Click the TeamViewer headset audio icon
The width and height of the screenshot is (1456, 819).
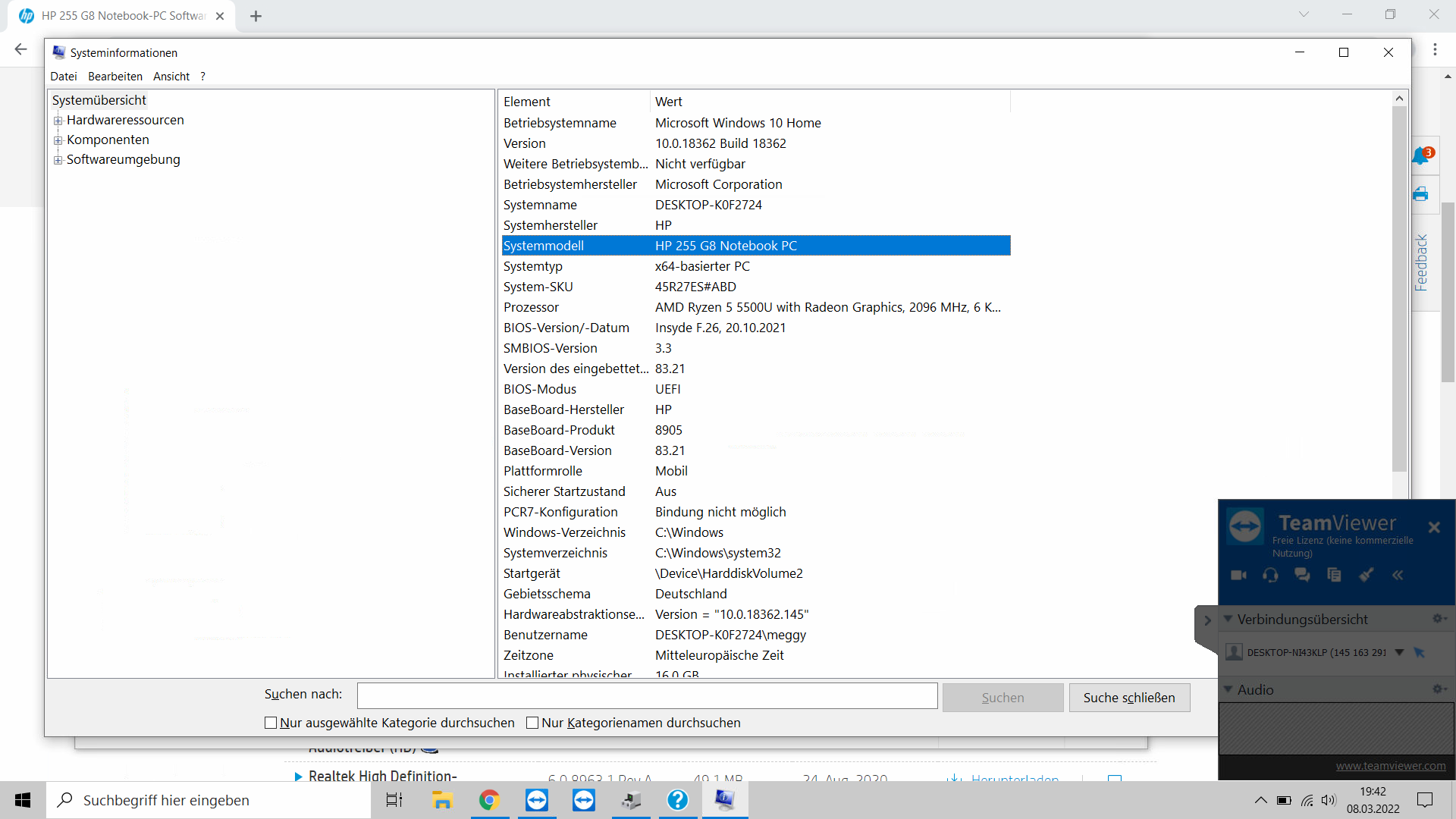coord(1270,575)
